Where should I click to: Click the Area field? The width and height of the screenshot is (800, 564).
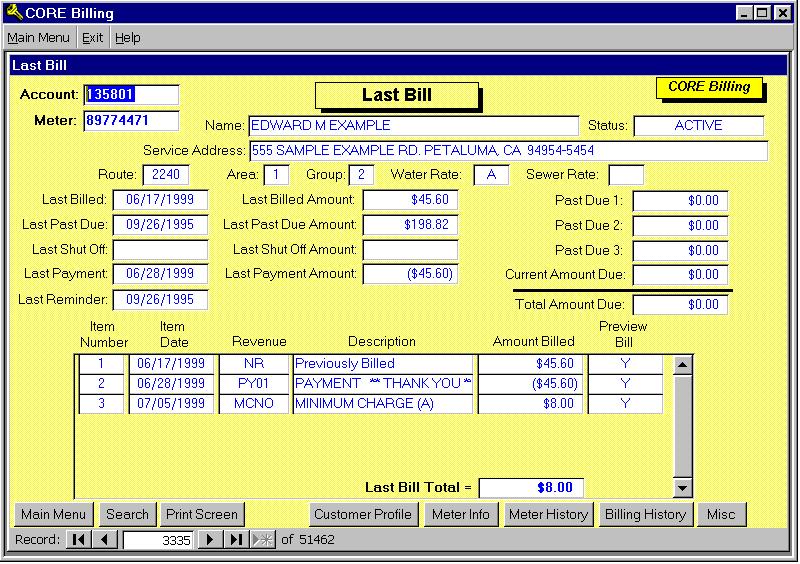point(276,175)
